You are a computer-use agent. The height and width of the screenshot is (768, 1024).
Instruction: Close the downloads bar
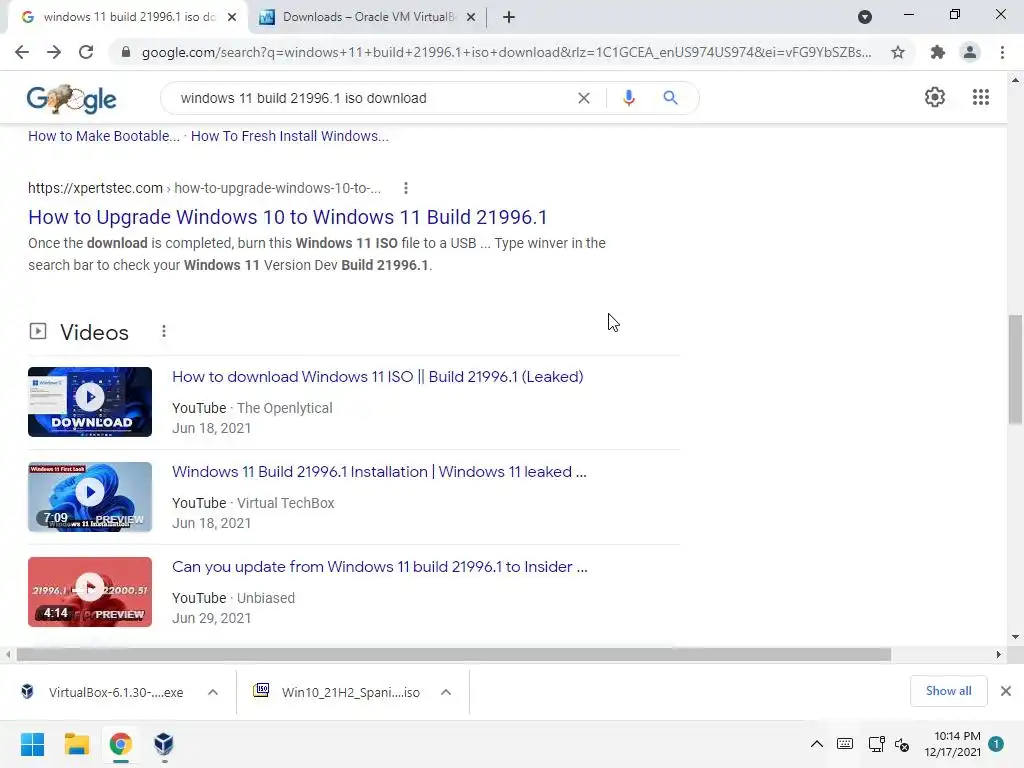click(1006, 691)
